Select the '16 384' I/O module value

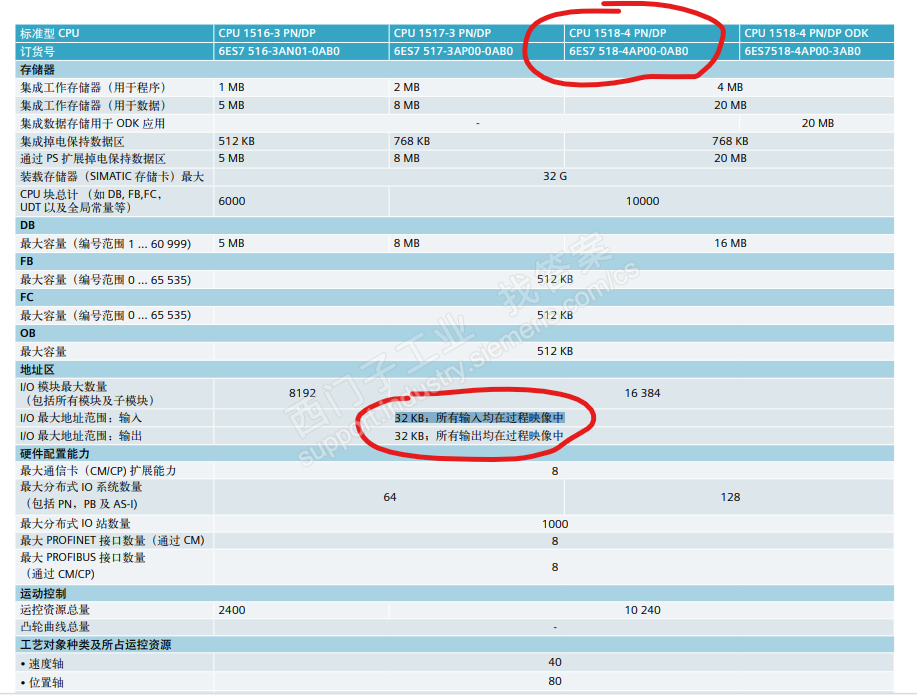[642, 393]
